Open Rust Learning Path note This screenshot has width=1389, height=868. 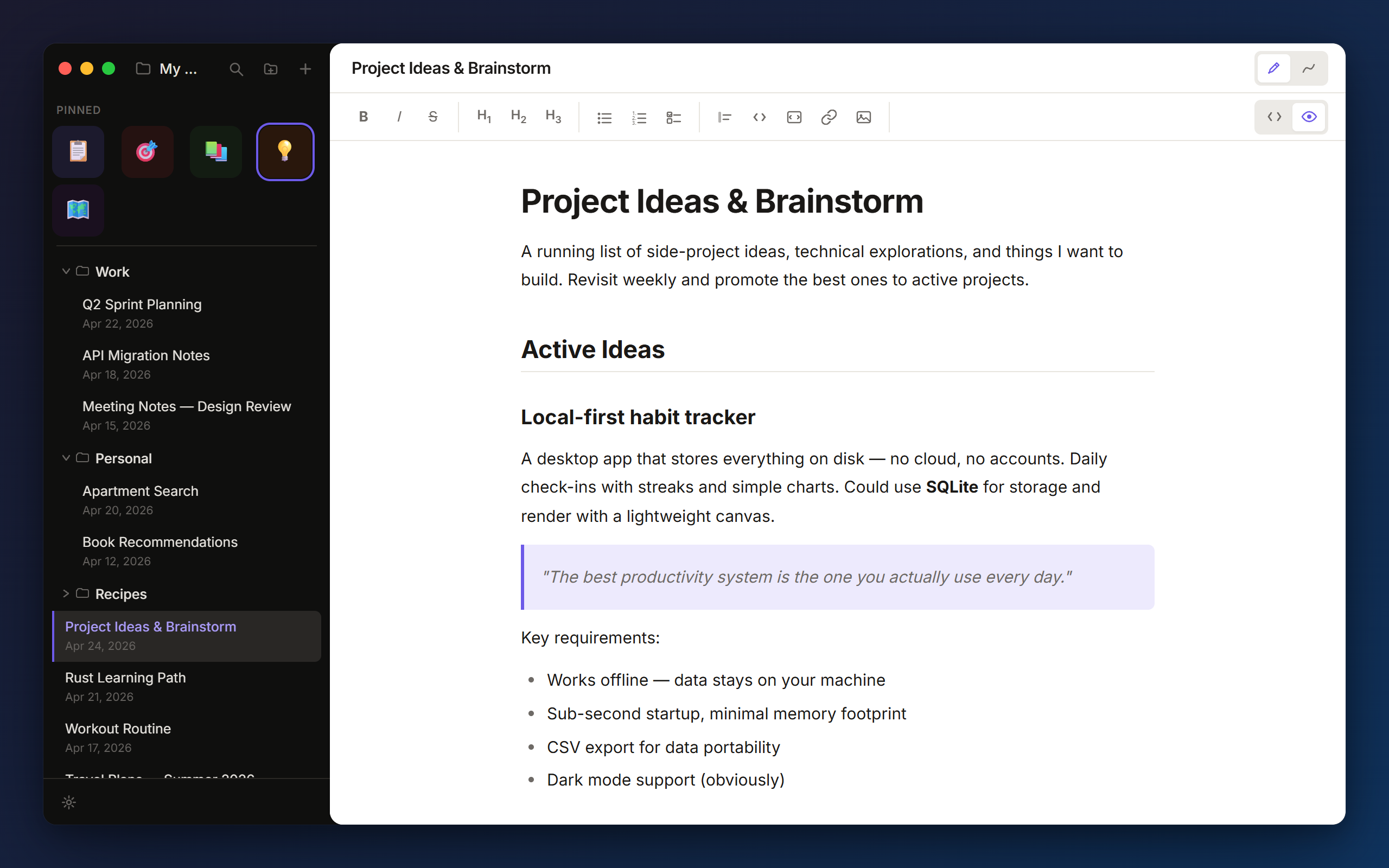187,687
